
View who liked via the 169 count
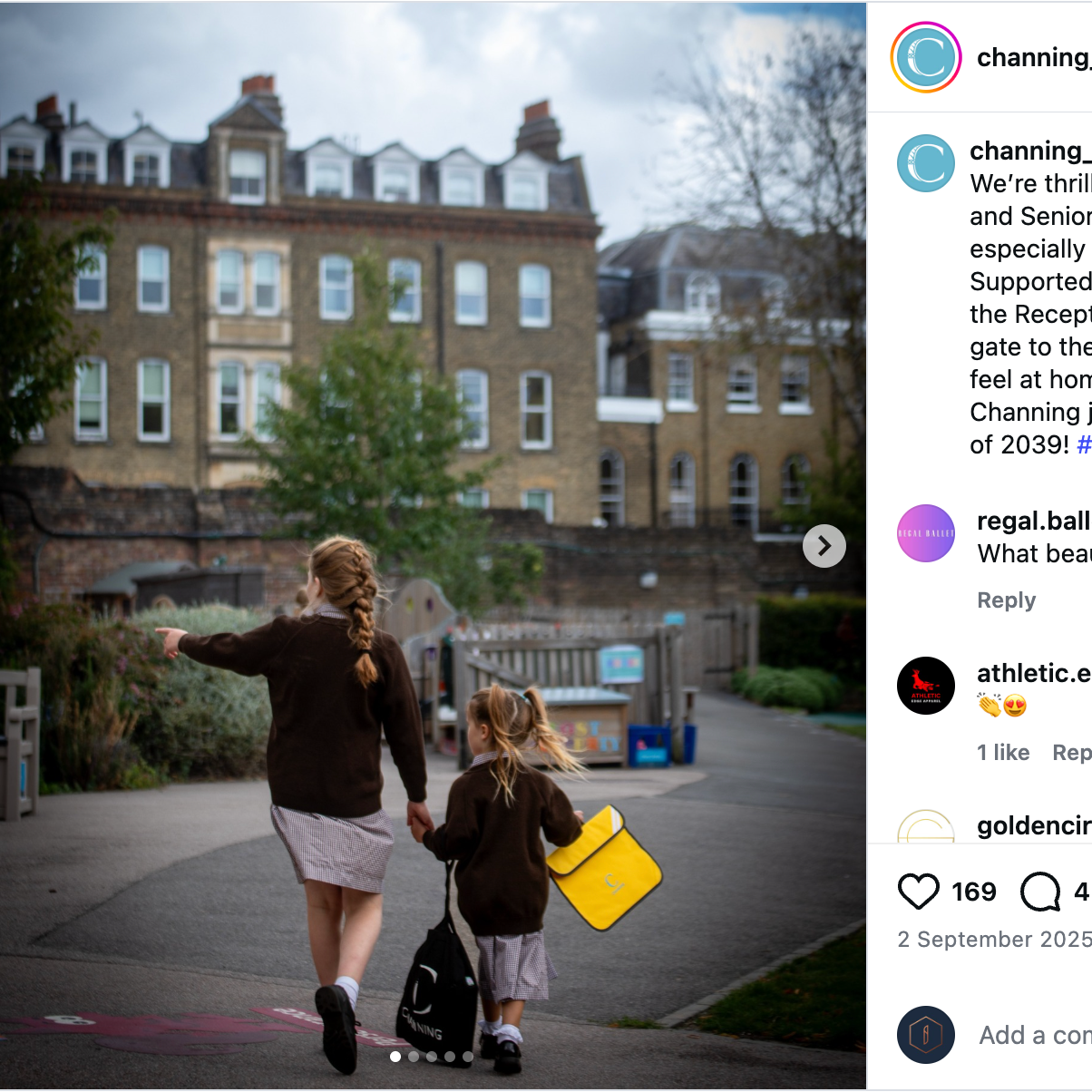point(974,892)
